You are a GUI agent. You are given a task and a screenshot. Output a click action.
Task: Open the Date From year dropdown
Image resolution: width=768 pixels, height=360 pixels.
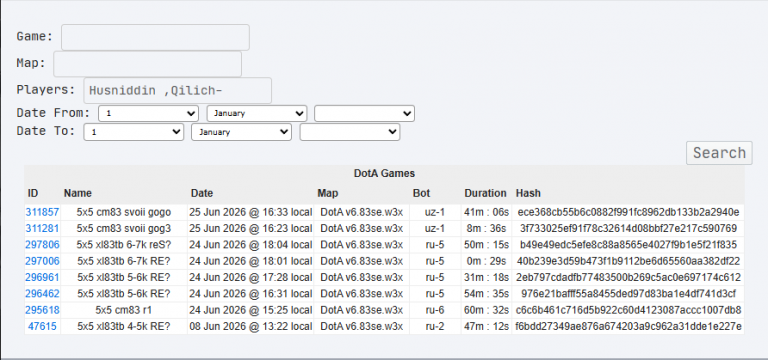click(364, 113)
